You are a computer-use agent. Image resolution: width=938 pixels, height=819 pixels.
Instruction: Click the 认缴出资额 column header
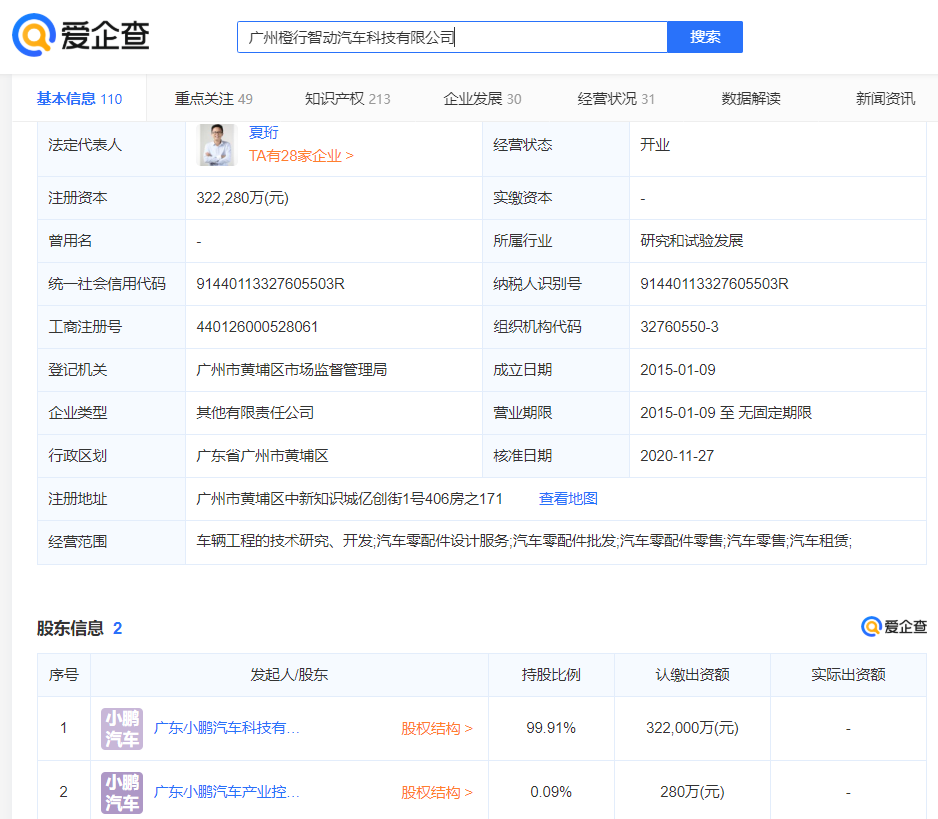(x=692, y=675)
